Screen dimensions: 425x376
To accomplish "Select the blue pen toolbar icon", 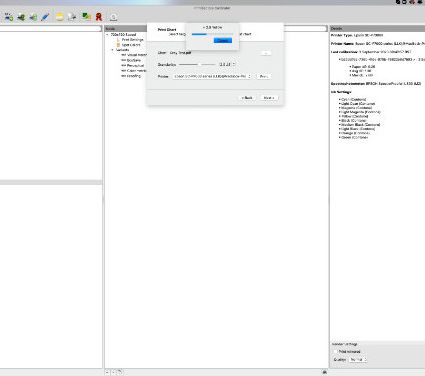I will tap(45, 17).
